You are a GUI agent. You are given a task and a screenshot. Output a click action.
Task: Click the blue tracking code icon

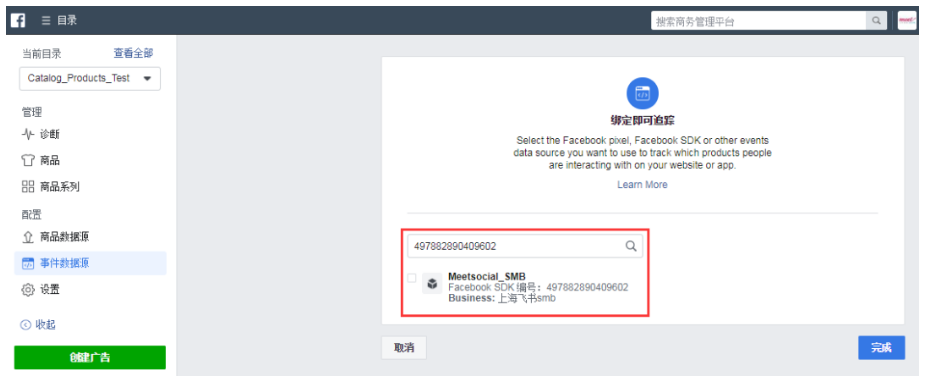tap(642, 93)
